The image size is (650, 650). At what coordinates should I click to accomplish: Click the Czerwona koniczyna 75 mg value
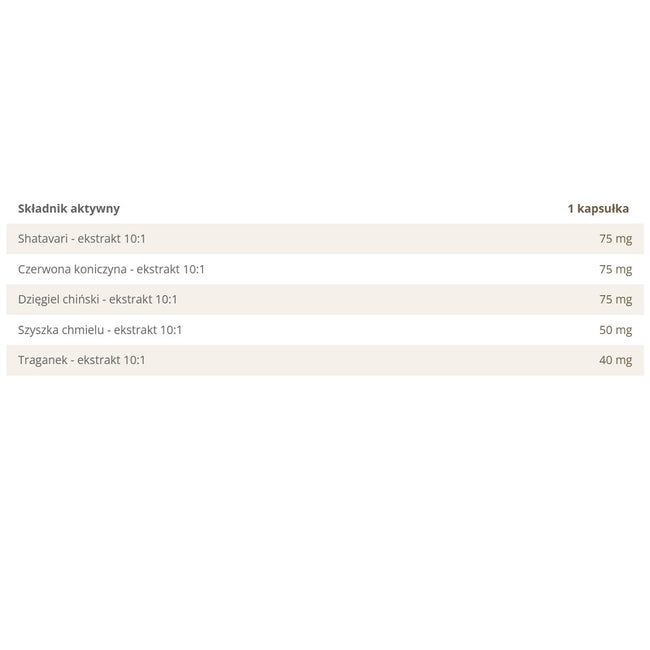tap(616, 270)
